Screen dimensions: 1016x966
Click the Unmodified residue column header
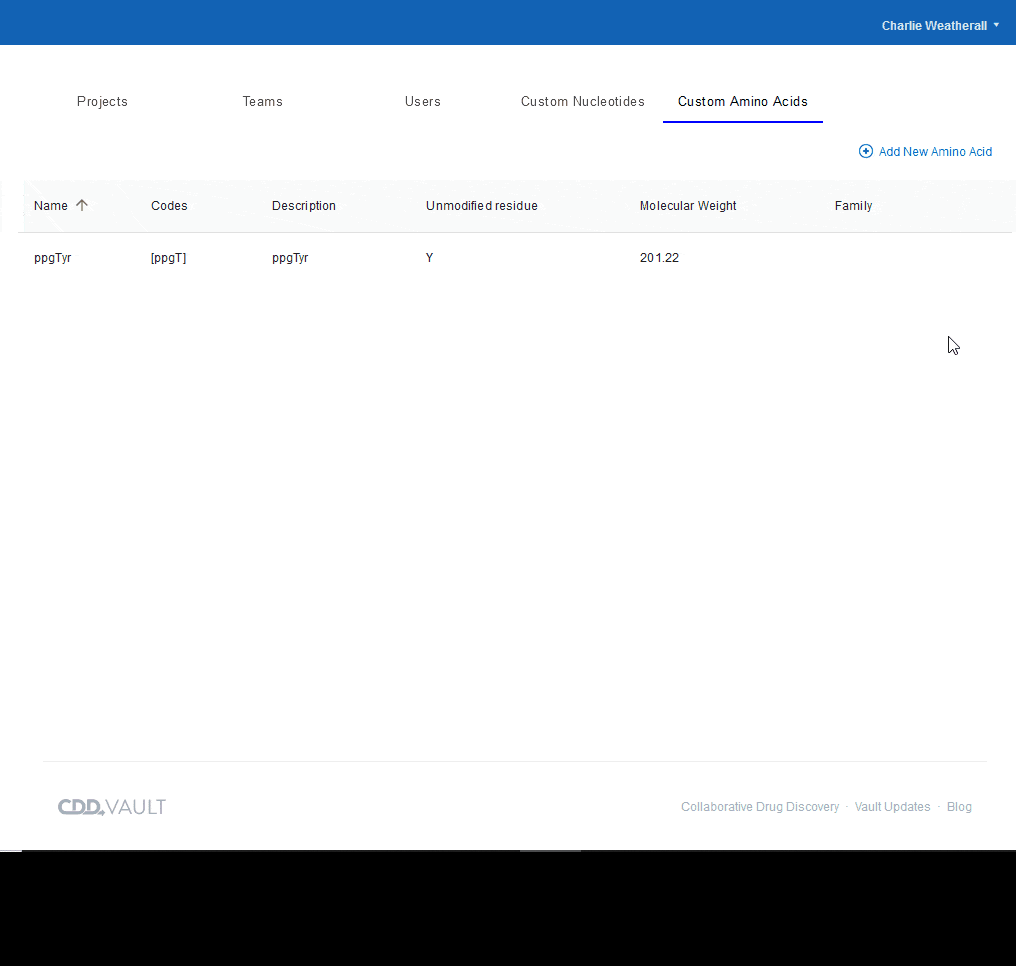(x=481, y=205)
